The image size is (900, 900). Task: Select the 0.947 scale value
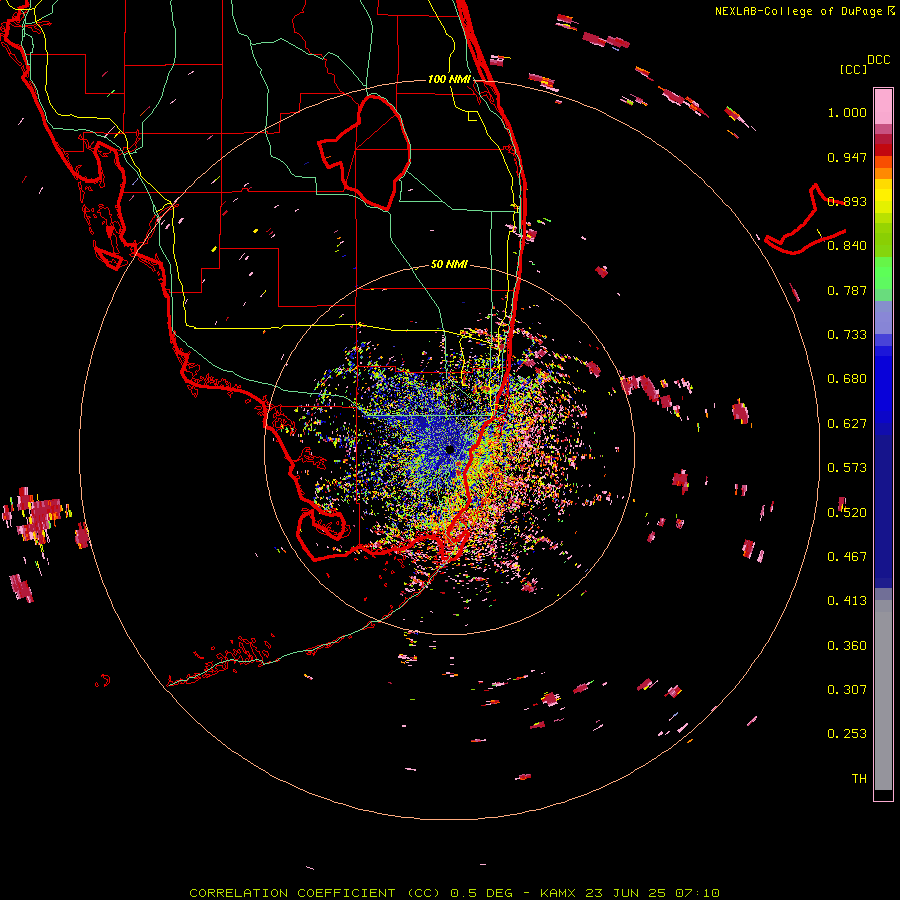coord(847,157)
